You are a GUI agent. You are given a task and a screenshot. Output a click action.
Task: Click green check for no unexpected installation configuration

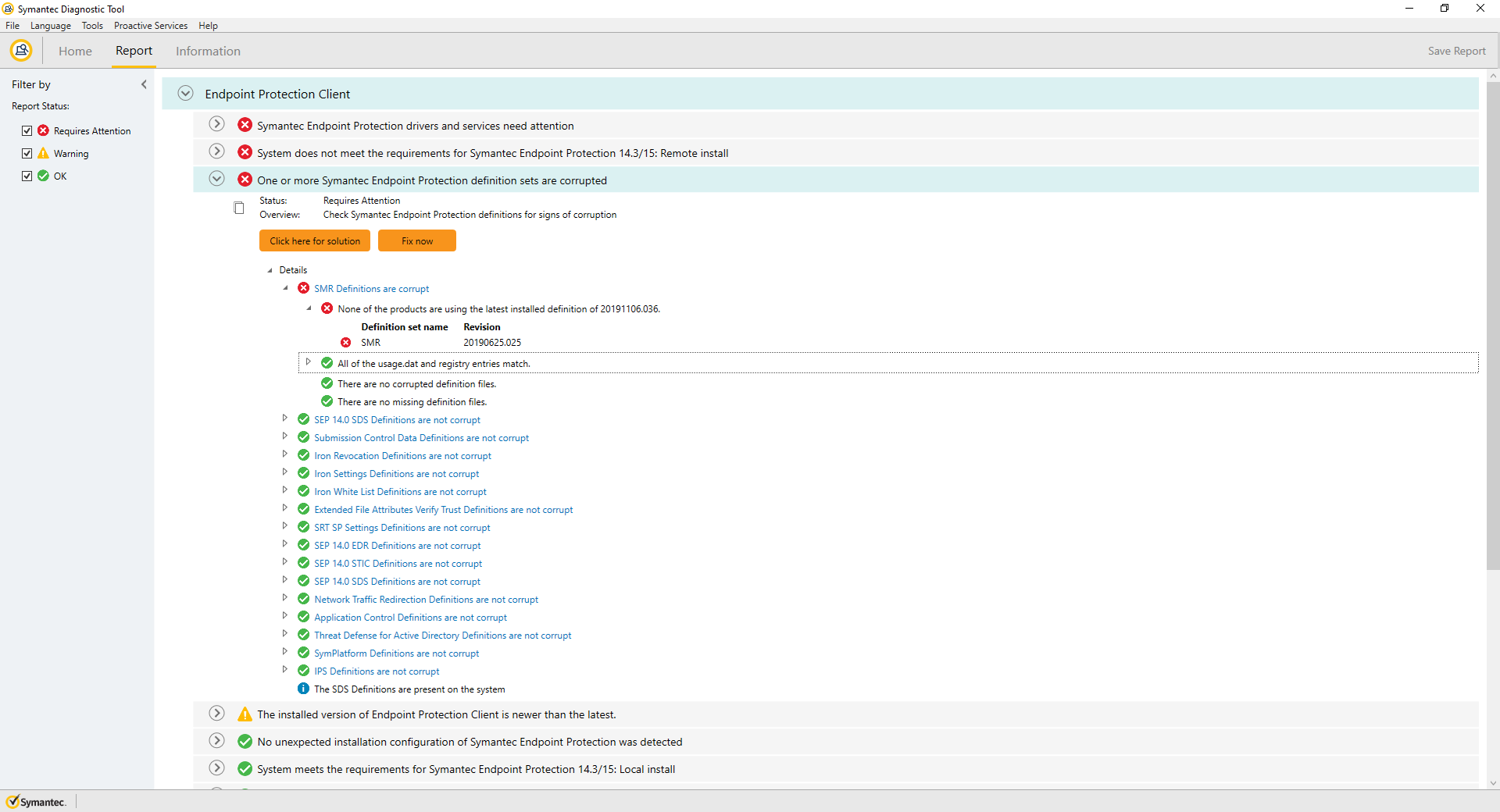tap(245, 741)
